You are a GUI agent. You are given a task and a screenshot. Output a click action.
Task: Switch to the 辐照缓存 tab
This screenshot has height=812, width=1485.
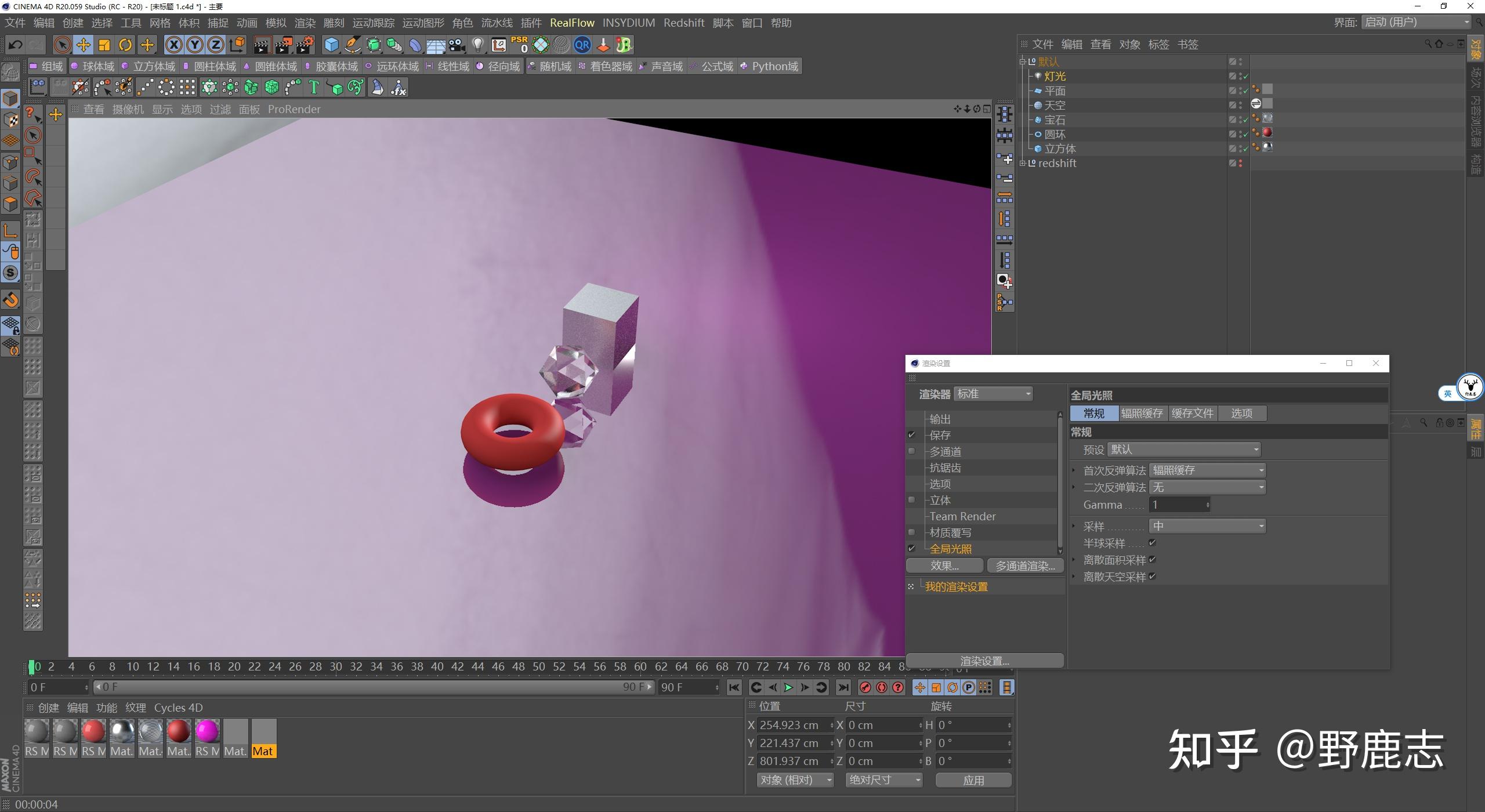coord(1142,414)
